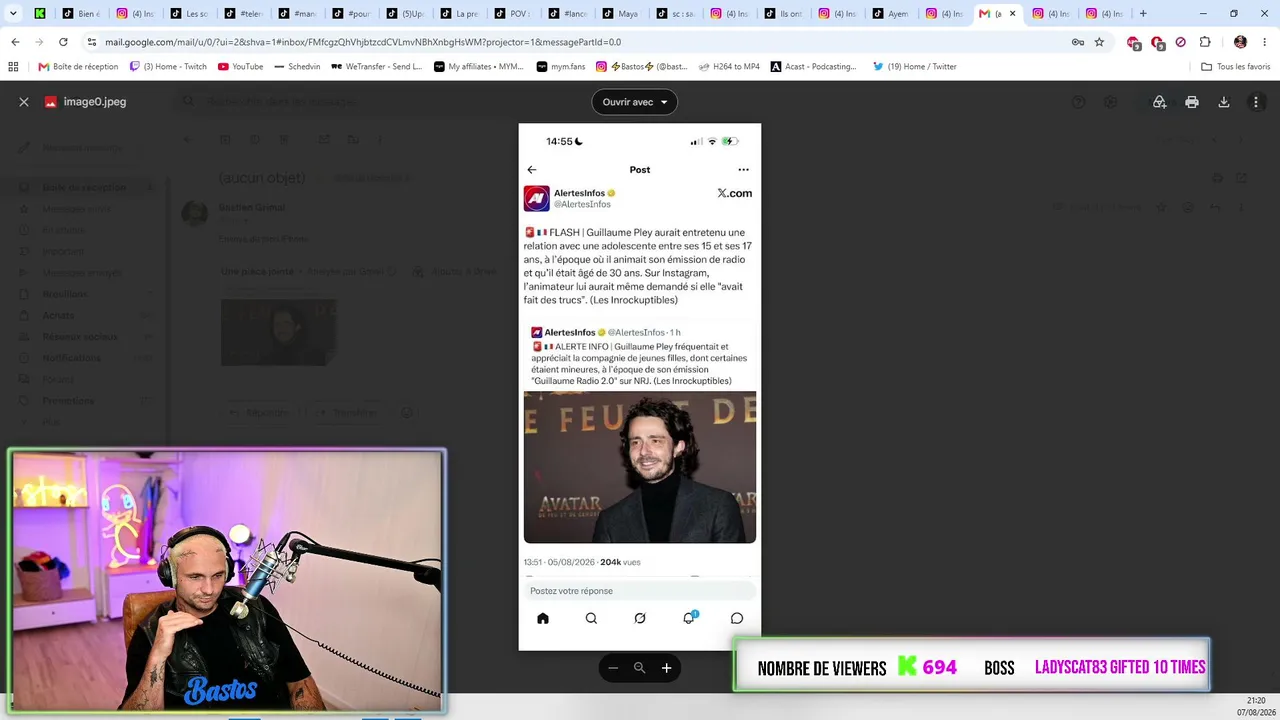This screenshot has height=720, width=1280.
Task: Open the 'Ouvrir avec' dropdown
Action: tap(634, 102)
